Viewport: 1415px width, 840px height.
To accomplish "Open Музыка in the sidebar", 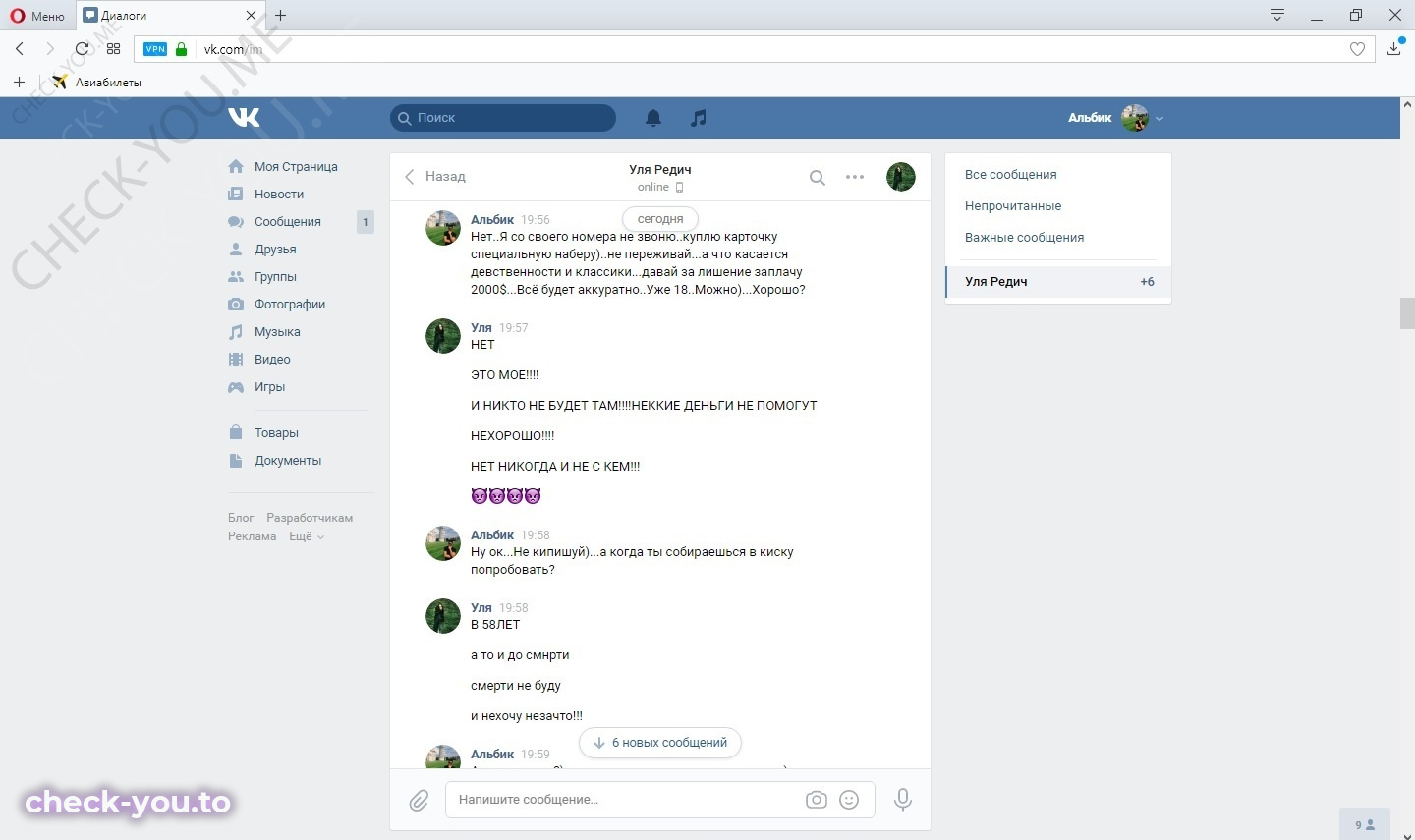I will point(277,332).
